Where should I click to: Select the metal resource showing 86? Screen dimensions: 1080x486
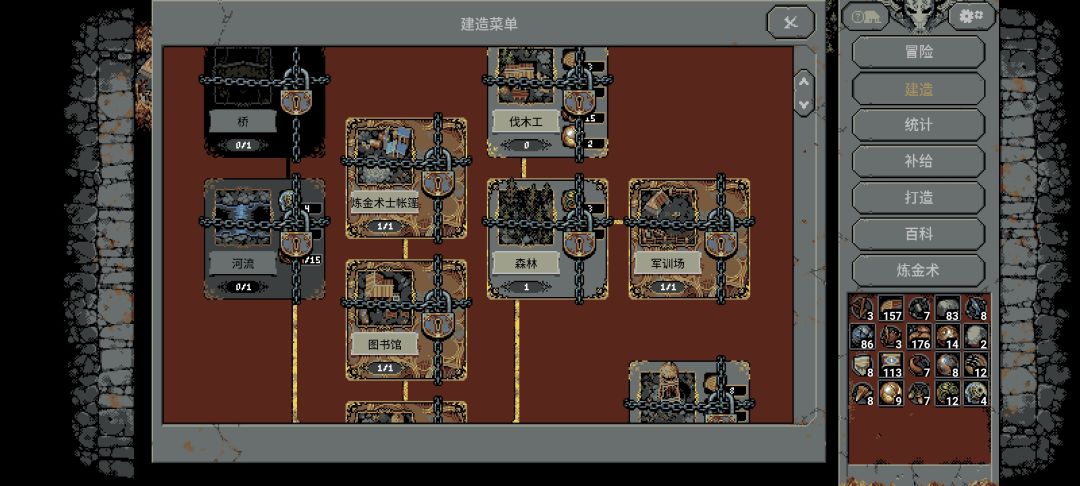coord(862,337)
